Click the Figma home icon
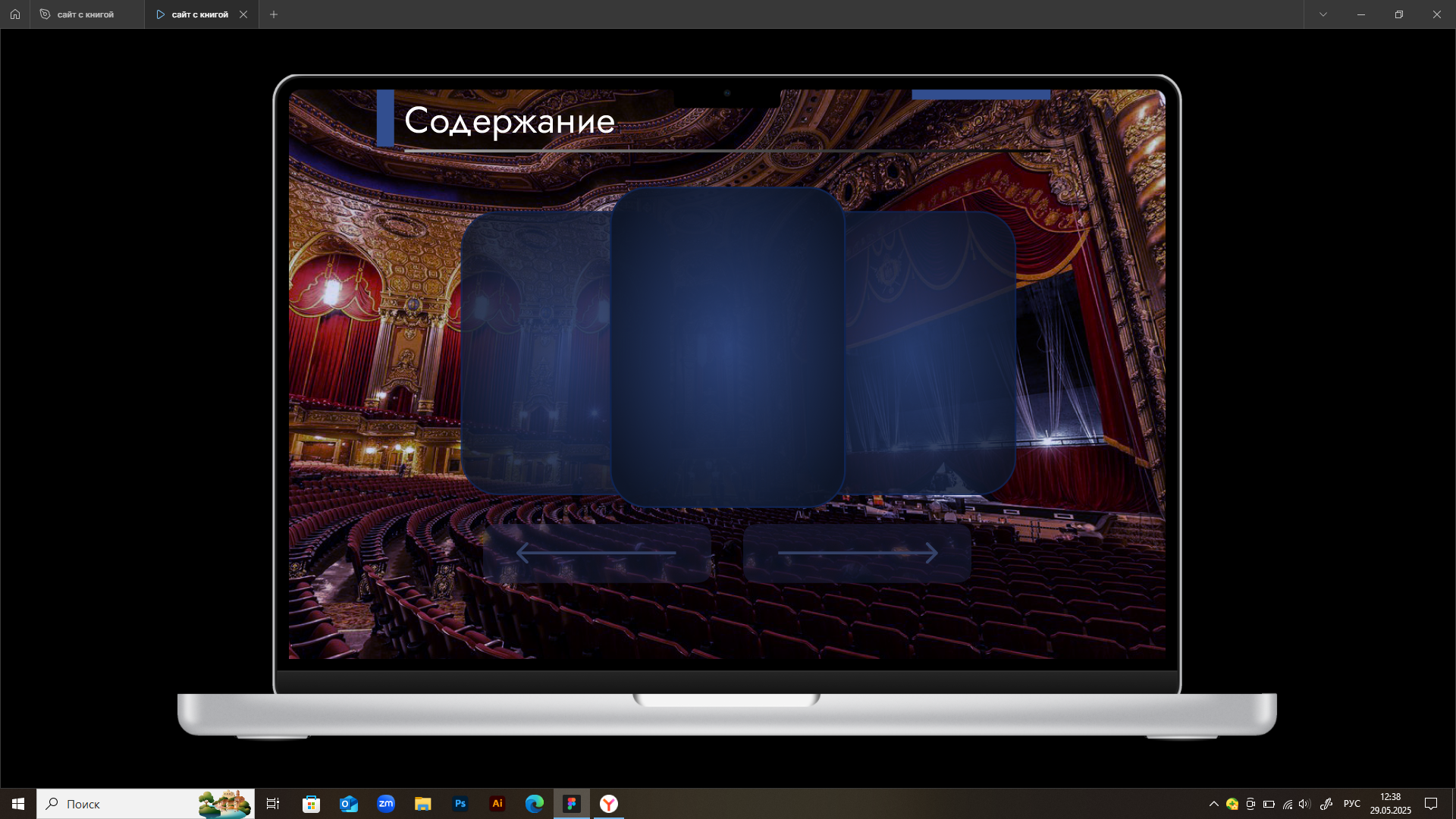The width and height of the screenshot is (1456, 819). pyautogui.click(x=15, y=14)
